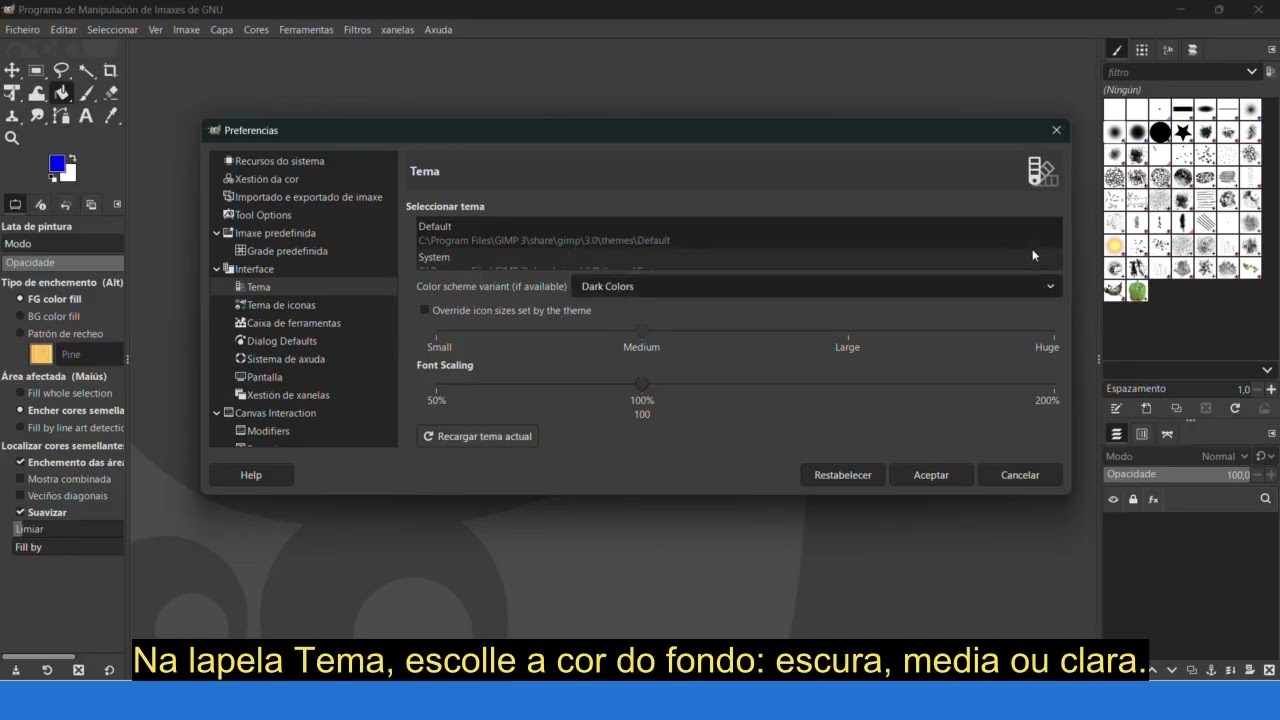Viewport: 1280px width, 720px height.
Task: Select the Bucket Fill tool
Action: click(61, 93)
